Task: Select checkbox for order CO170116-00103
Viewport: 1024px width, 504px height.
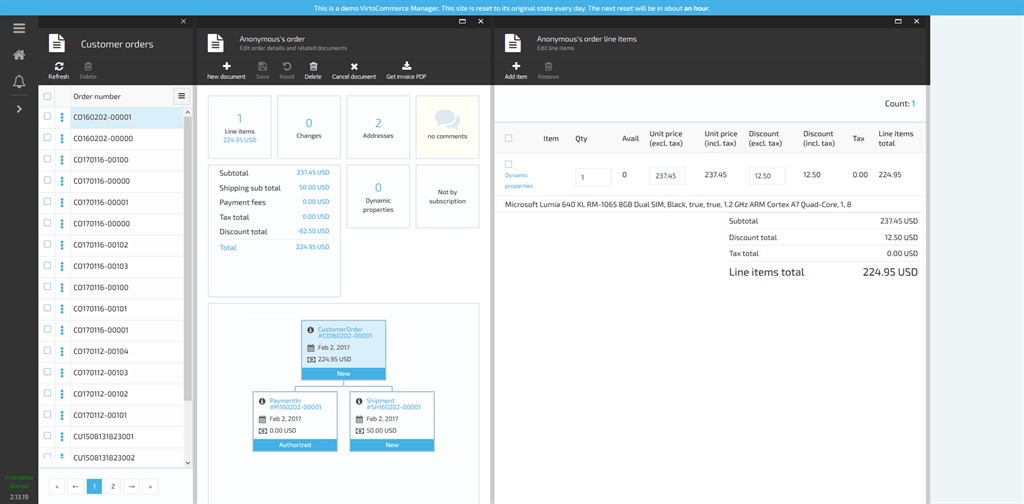Action: (x=47, y=266)
